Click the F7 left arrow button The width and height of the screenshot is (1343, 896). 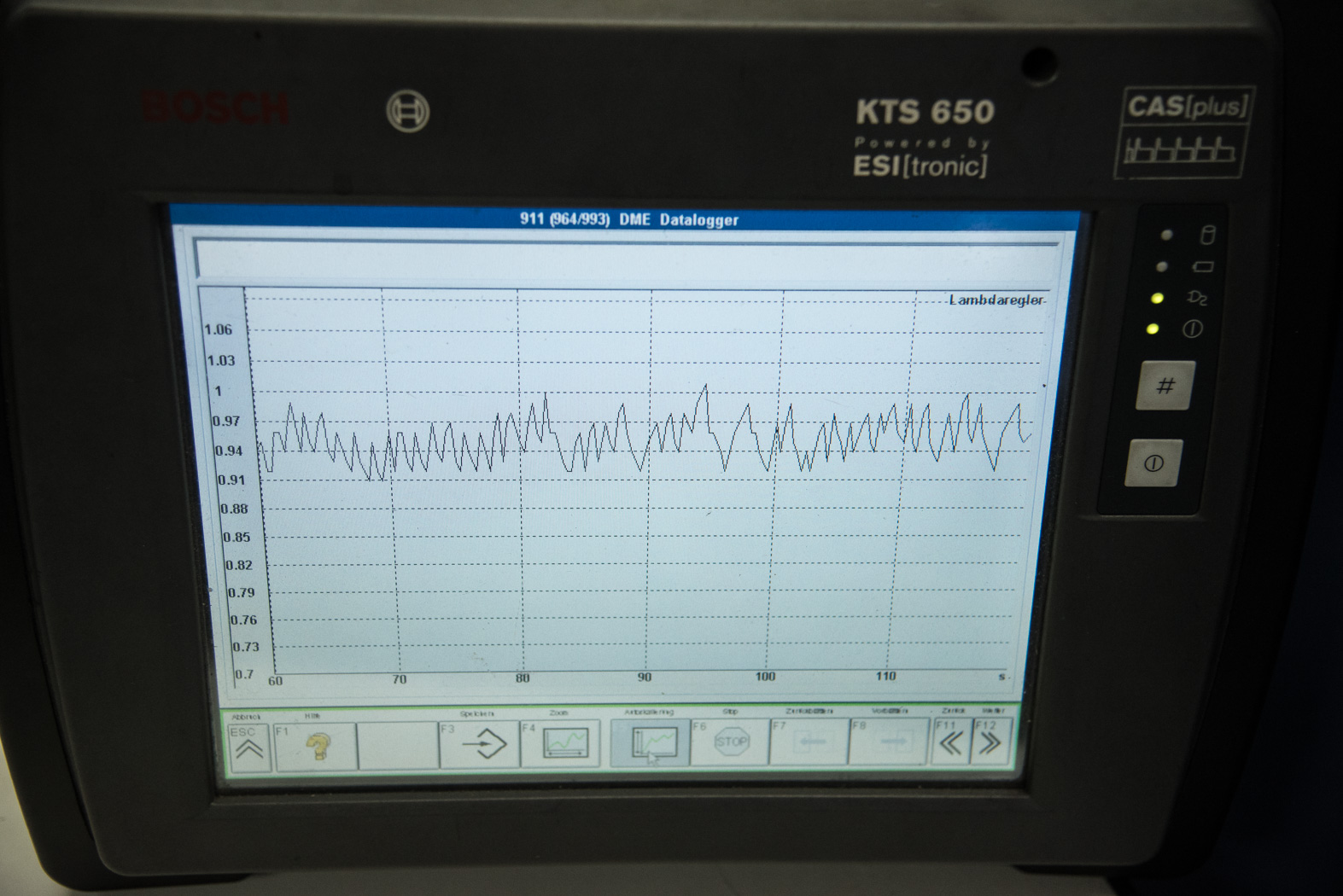[809, 742]
